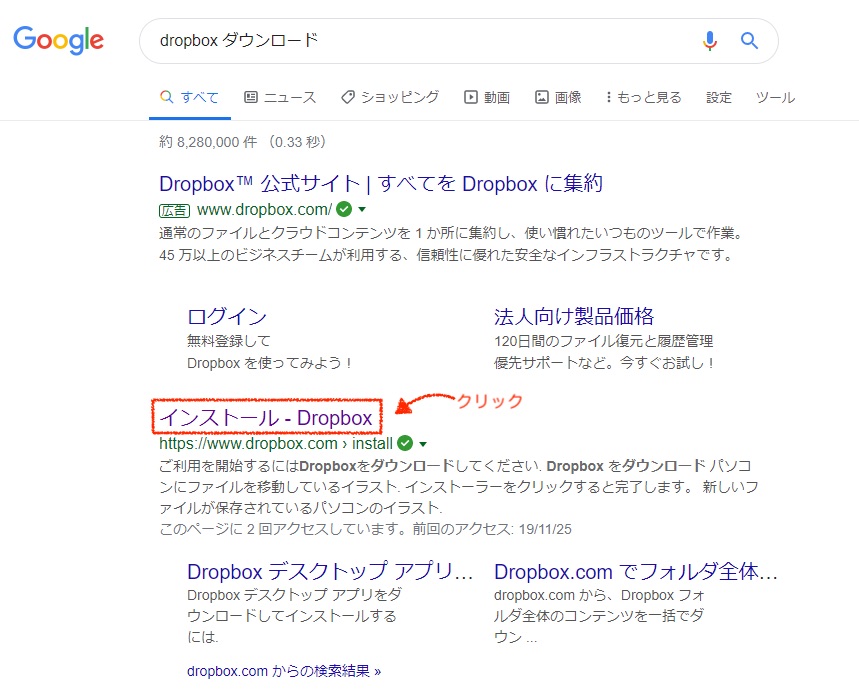The height and width of the screenshot is (698, 859).
Task: Select the すべて tab
Action: [x=190, y=98]
